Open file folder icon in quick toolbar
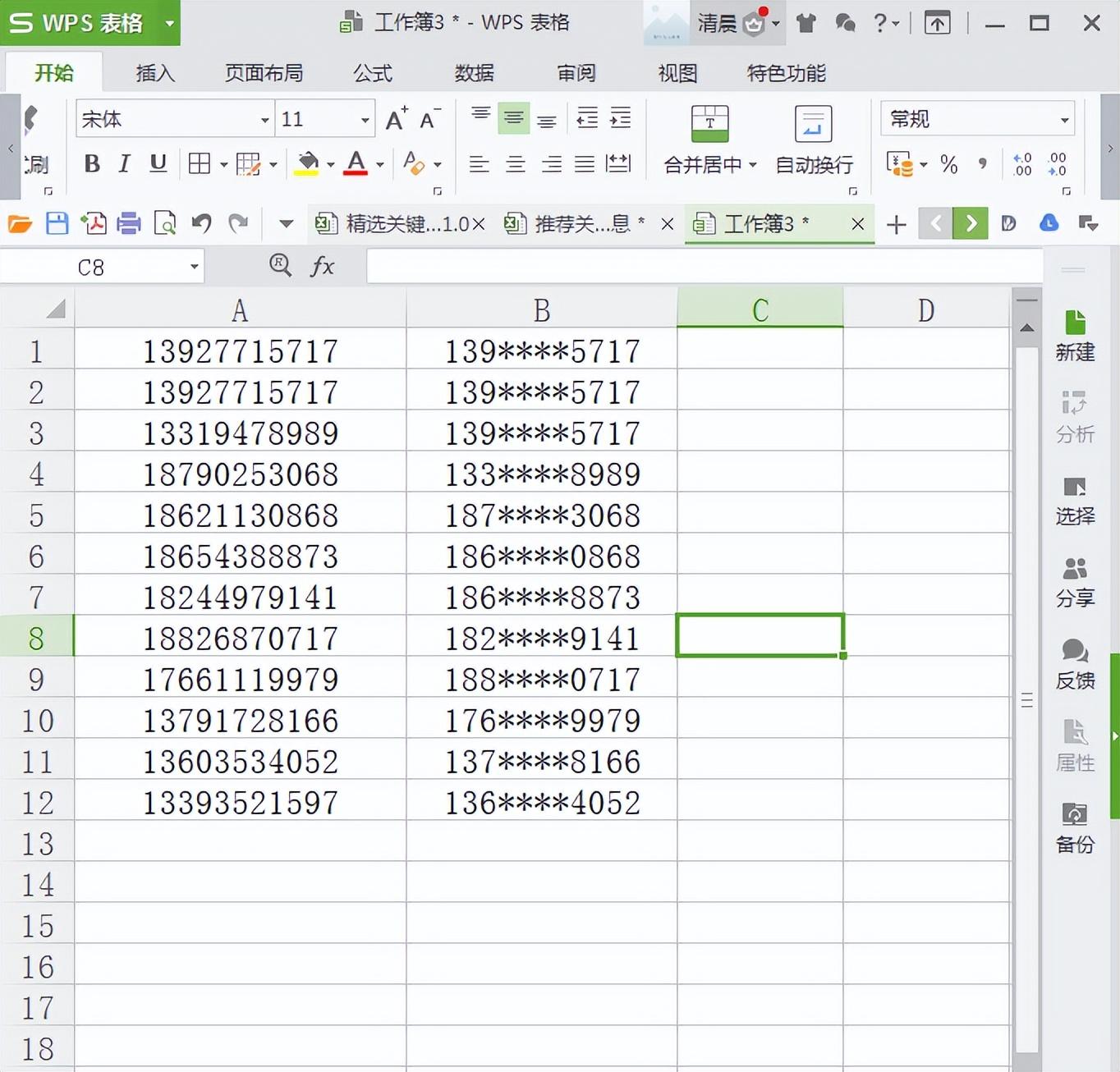The image size is (1120, 1072). click(20, 223)
